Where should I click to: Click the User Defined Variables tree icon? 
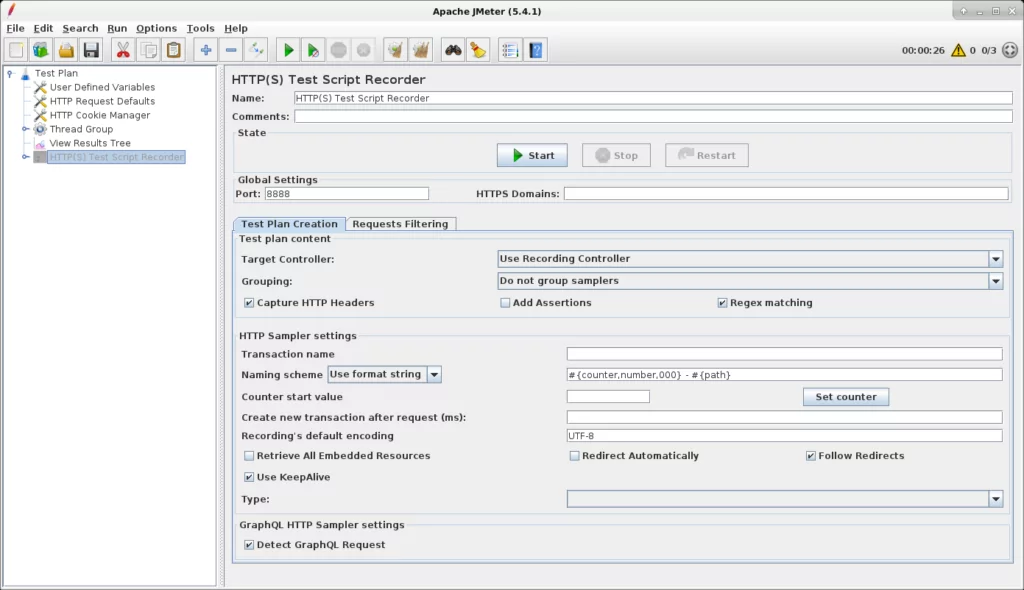(x=40, y=87)
